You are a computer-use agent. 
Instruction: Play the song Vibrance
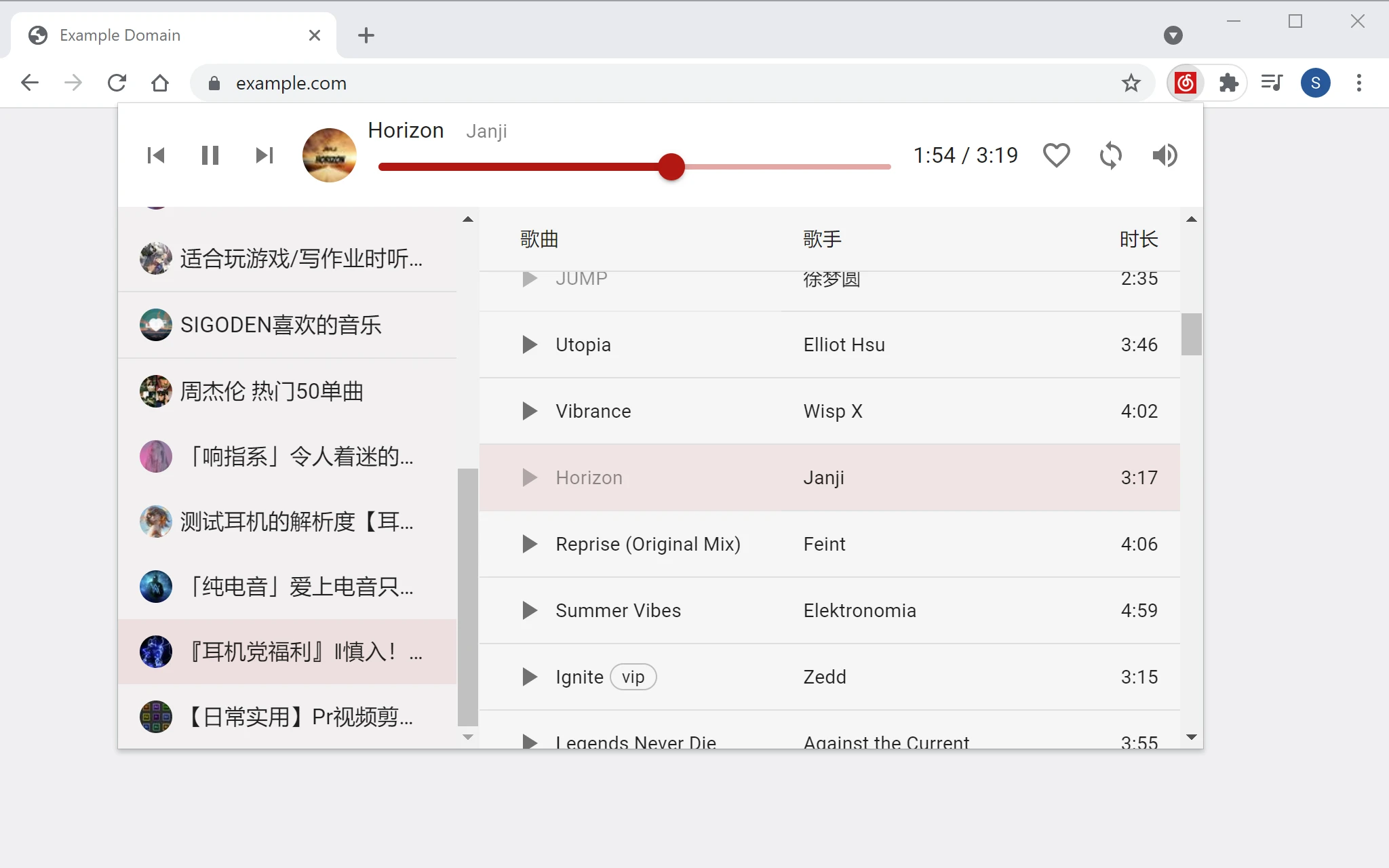tap(530, 411)
